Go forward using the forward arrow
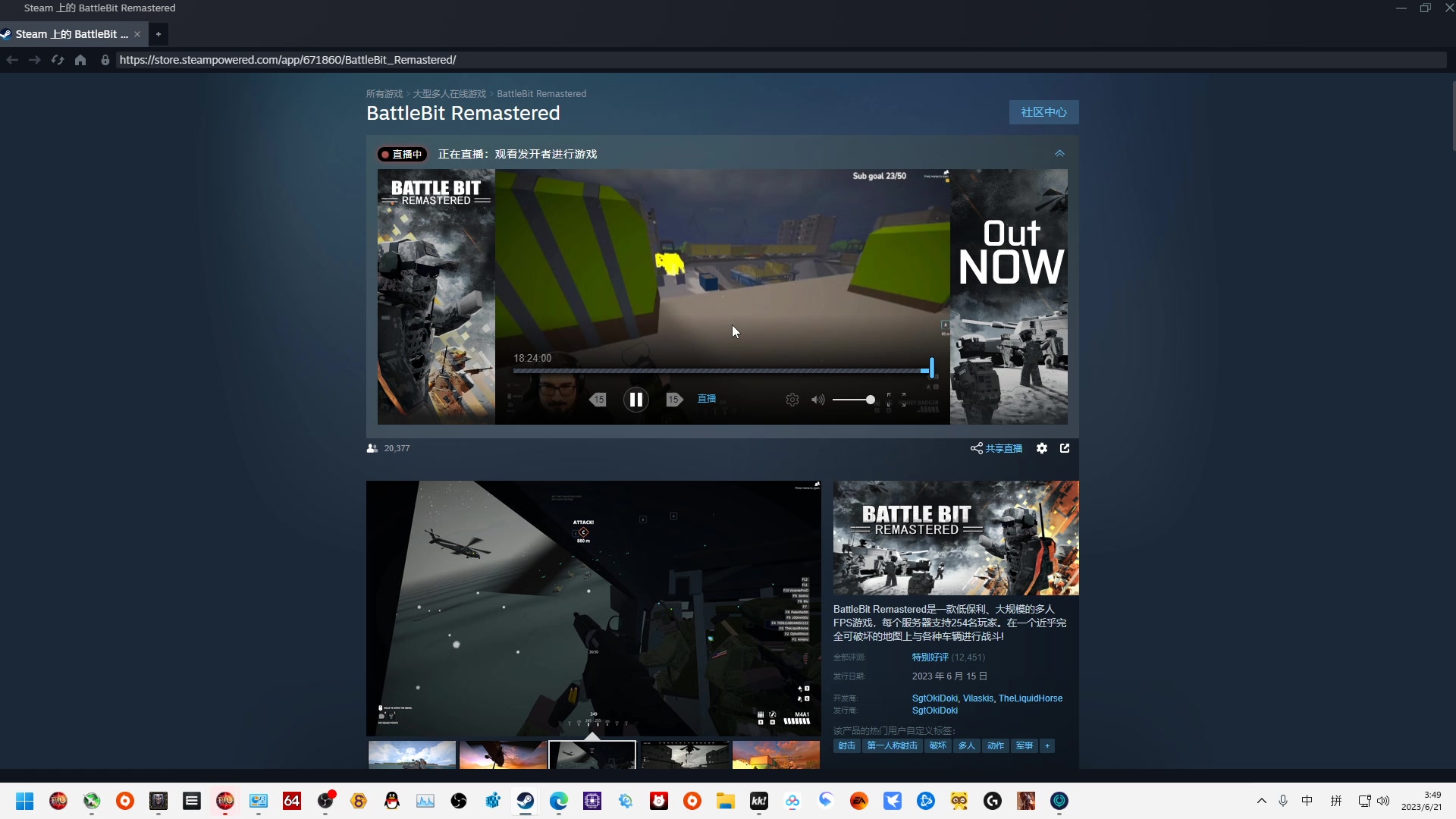This screenshot has width=1456, height=819. (34, 60)
